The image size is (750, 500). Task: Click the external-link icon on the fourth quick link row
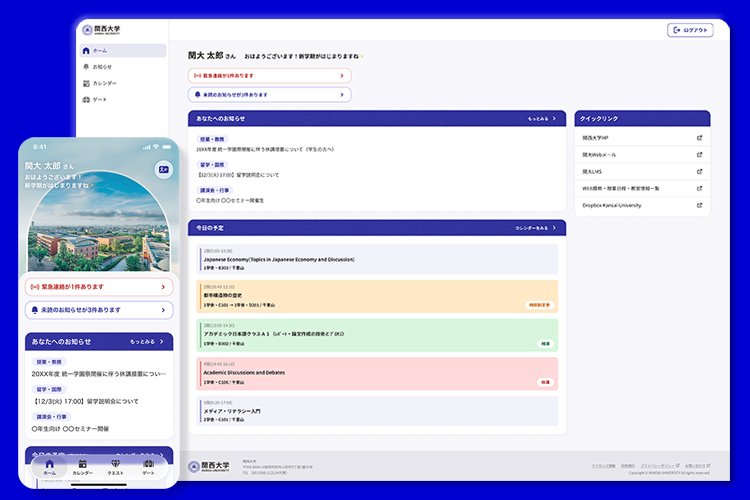(699, 188)
